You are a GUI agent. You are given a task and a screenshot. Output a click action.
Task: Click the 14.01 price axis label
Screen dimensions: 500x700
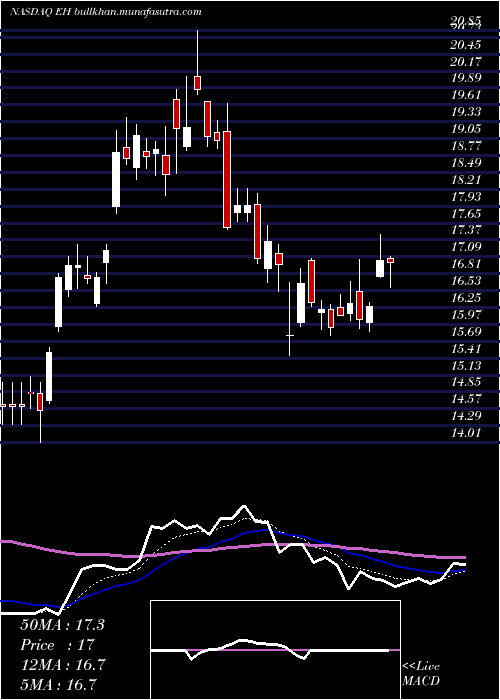[x=466, y=433]
